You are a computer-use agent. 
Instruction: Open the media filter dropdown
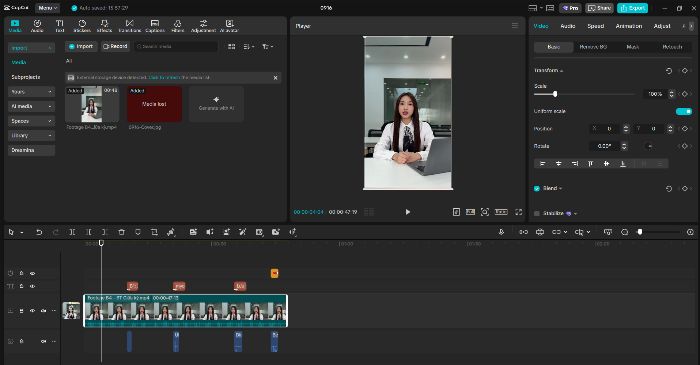pos(268,46)
